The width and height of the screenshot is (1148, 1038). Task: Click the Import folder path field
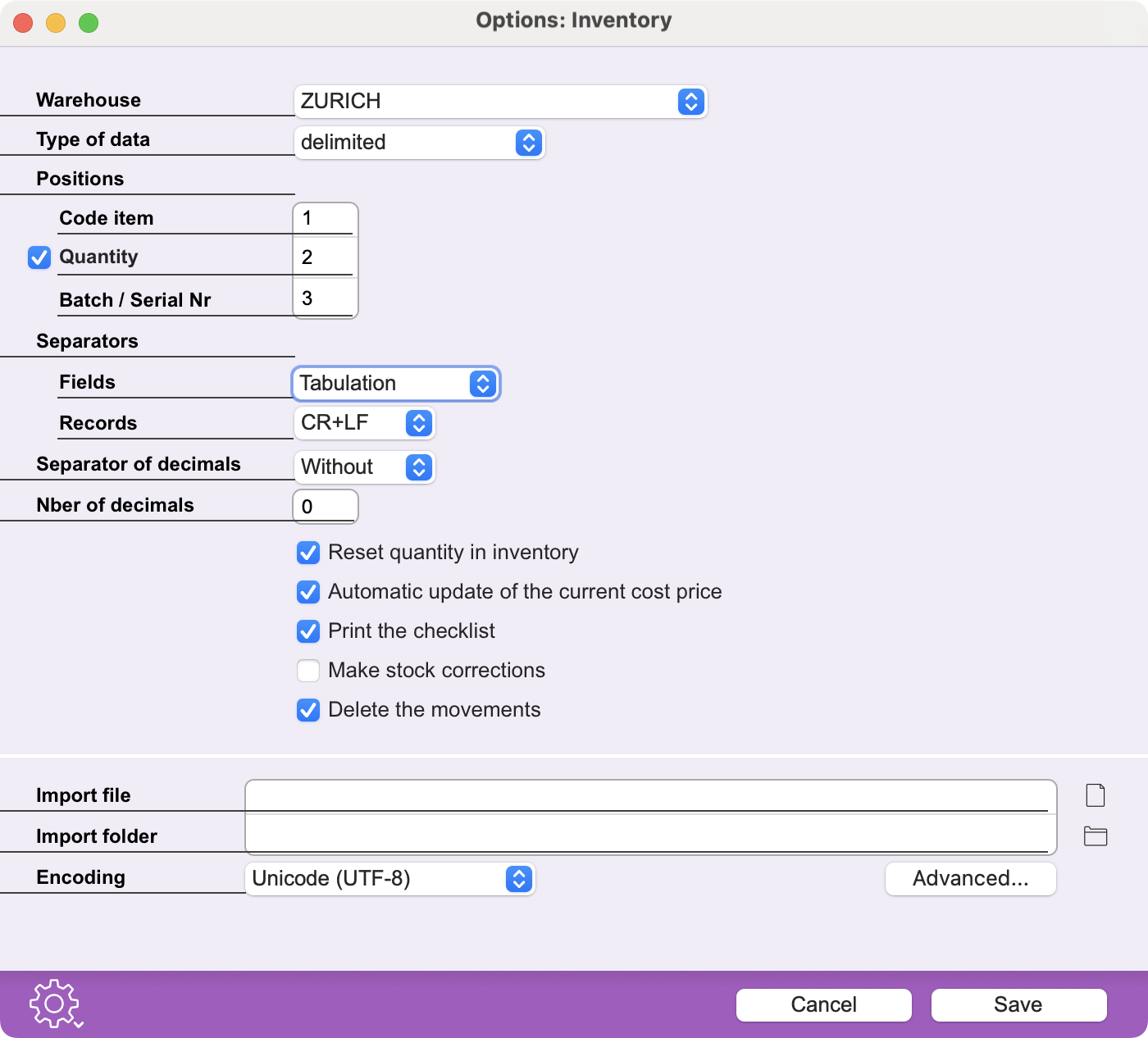pos(650,835)
